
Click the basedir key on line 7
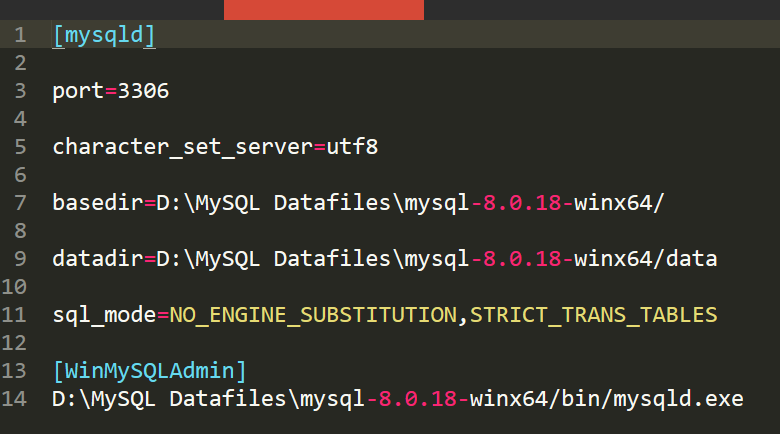click(x=98, y=203)
